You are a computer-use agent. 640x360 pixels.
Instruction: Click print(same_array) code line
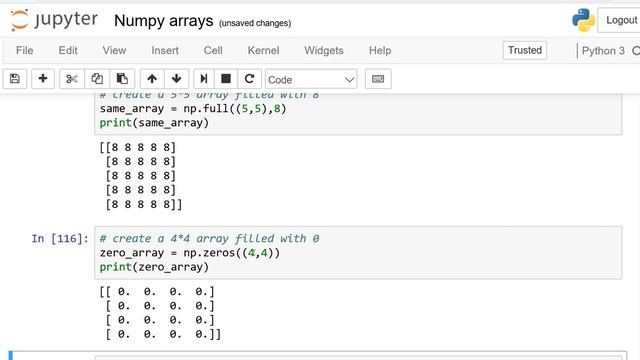[x=154, y=123]
